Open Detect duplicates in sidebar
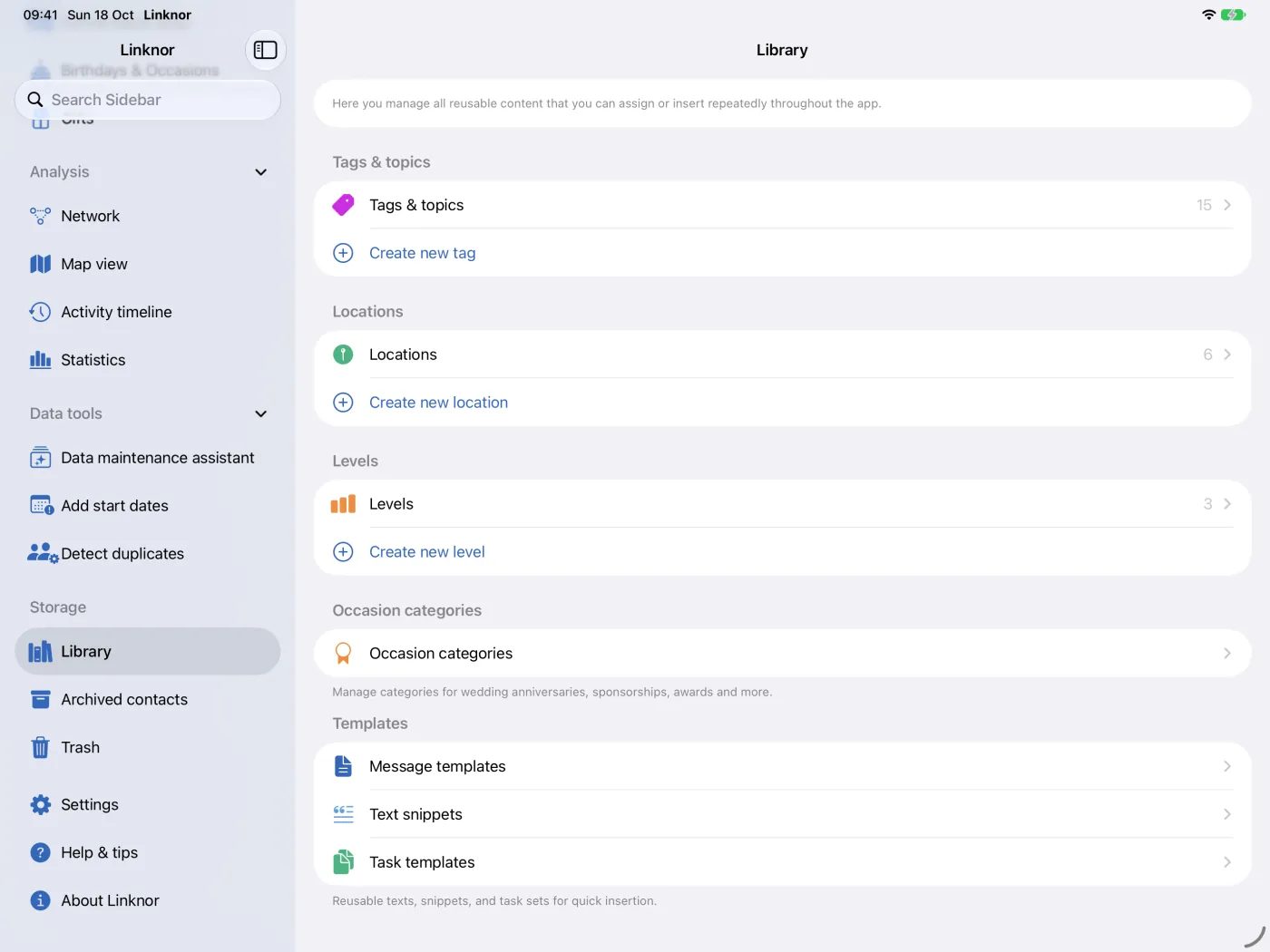The height and width of the screenshot is (952, 1270). coord(147,553)
